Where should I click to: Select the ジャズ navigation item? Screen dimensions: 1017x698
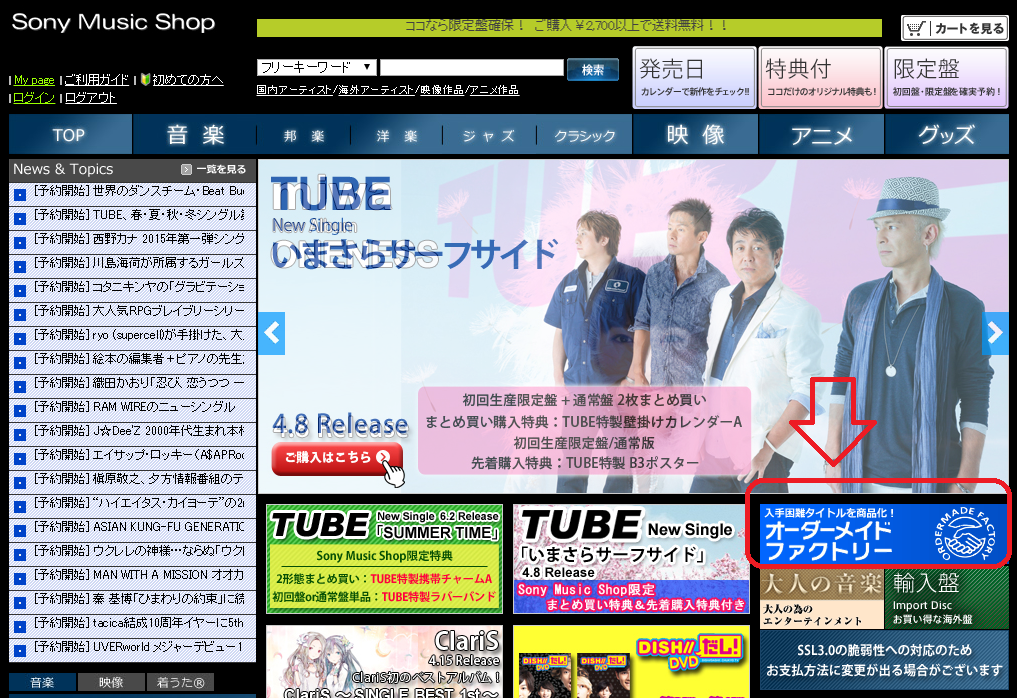489,136
